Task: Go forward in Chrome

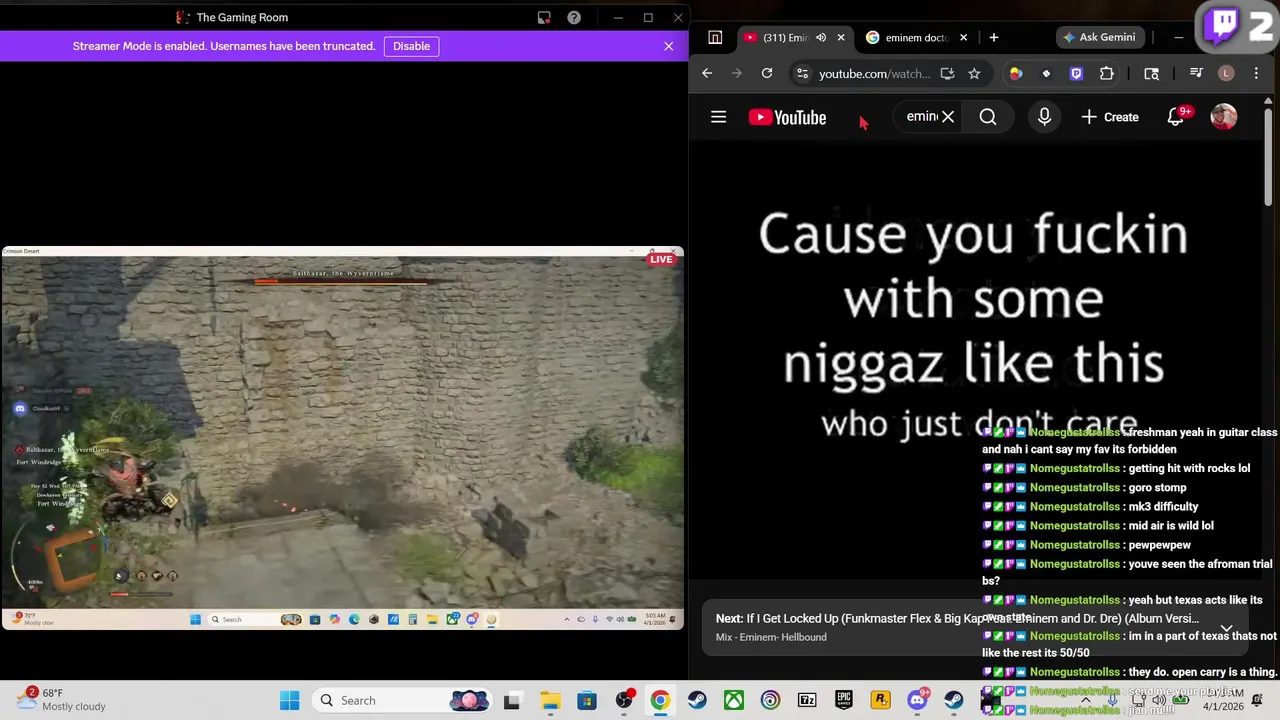Action: 737,73
